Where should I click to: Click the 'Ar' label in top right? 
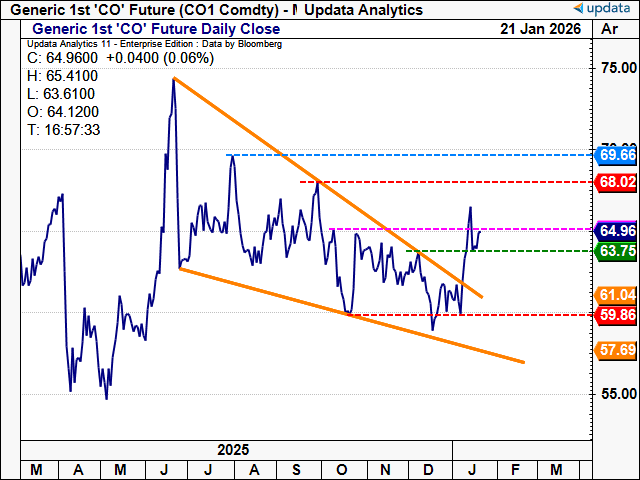point(612,30)
